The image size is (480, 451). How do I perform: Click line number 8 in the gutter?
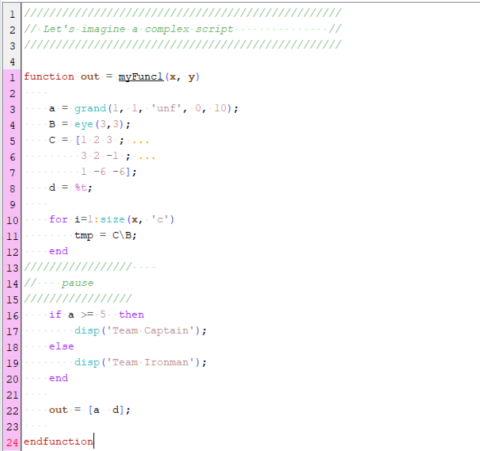tap(12, 189)
